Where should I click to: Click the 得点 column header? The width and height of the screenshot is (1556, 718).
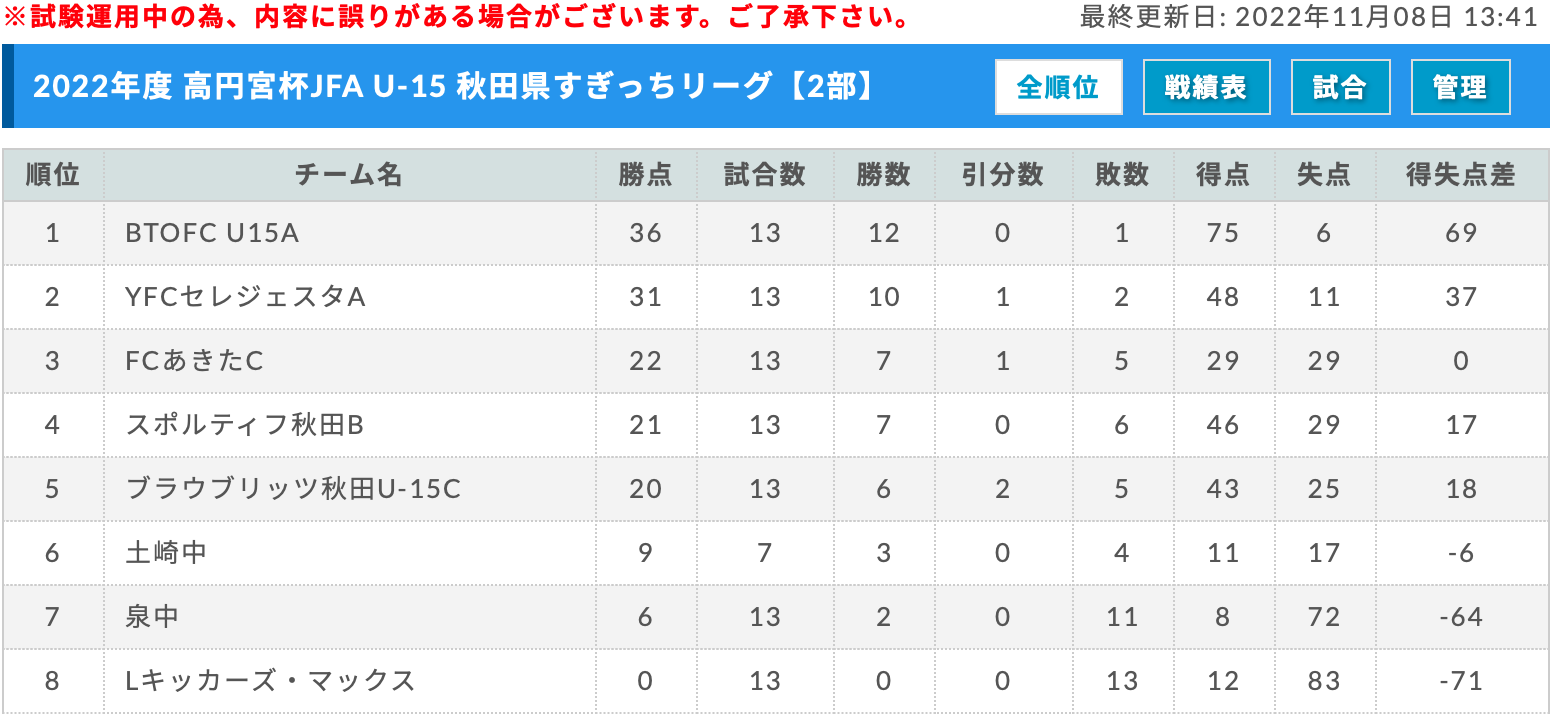[x=1222, y=175]
